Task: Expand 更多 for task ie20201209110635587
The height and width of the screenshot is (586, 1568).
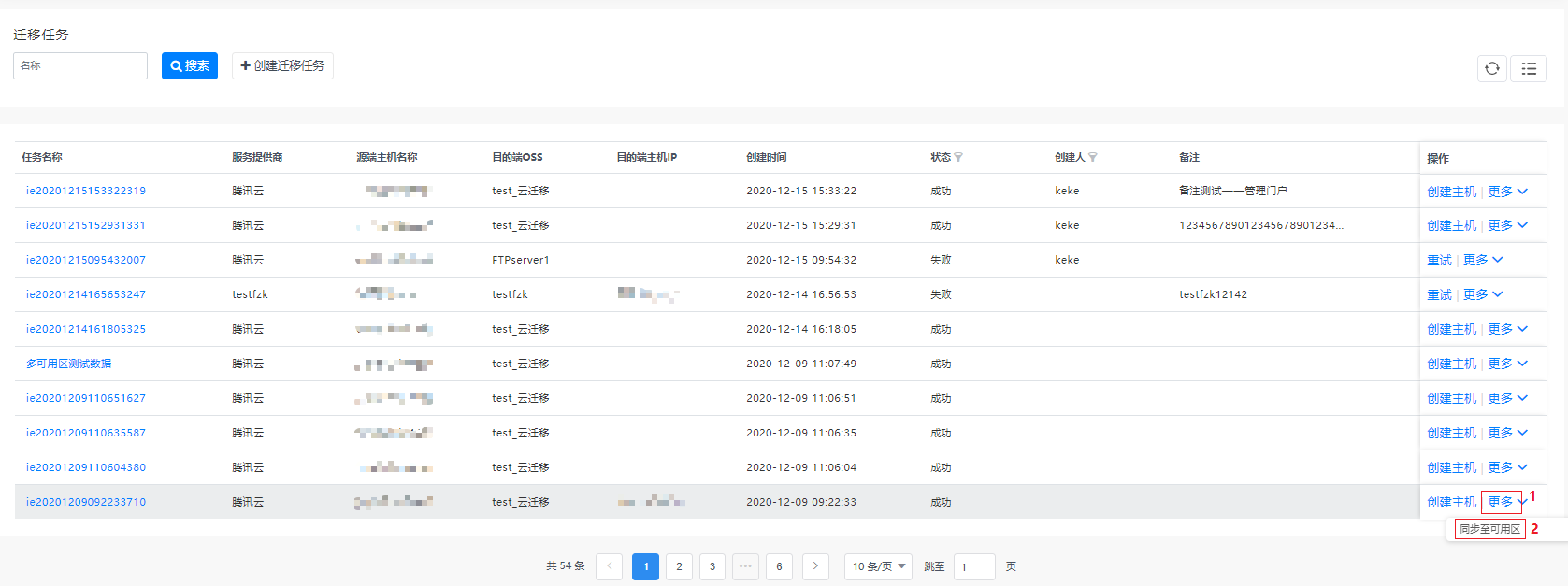Action: coord(1507,433)
